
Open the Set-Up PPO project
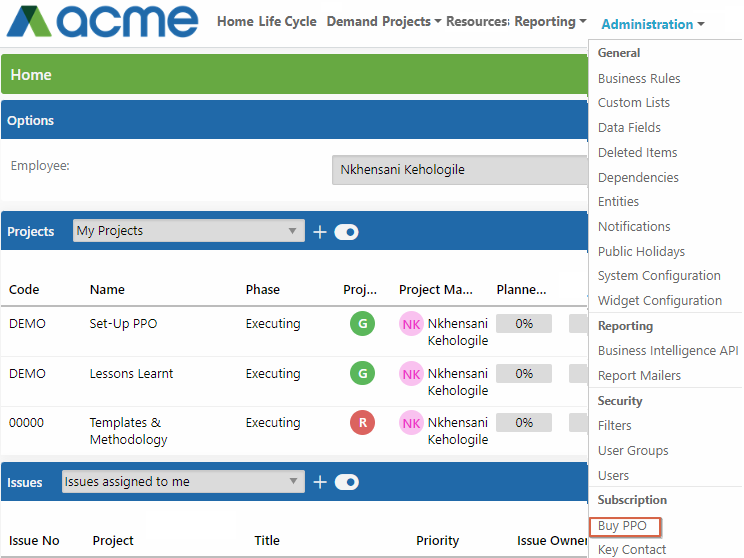[x=123, y=324]
